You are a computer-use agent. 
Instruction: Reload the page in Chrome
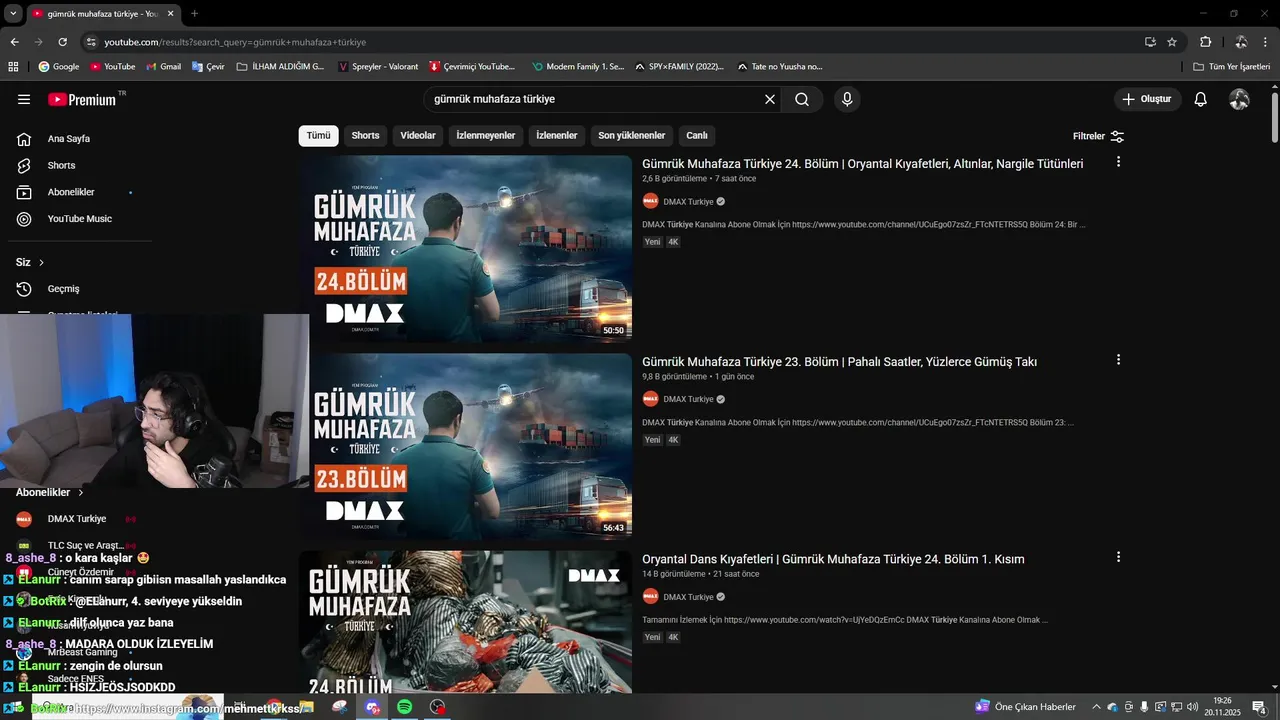tap(62, 42)
